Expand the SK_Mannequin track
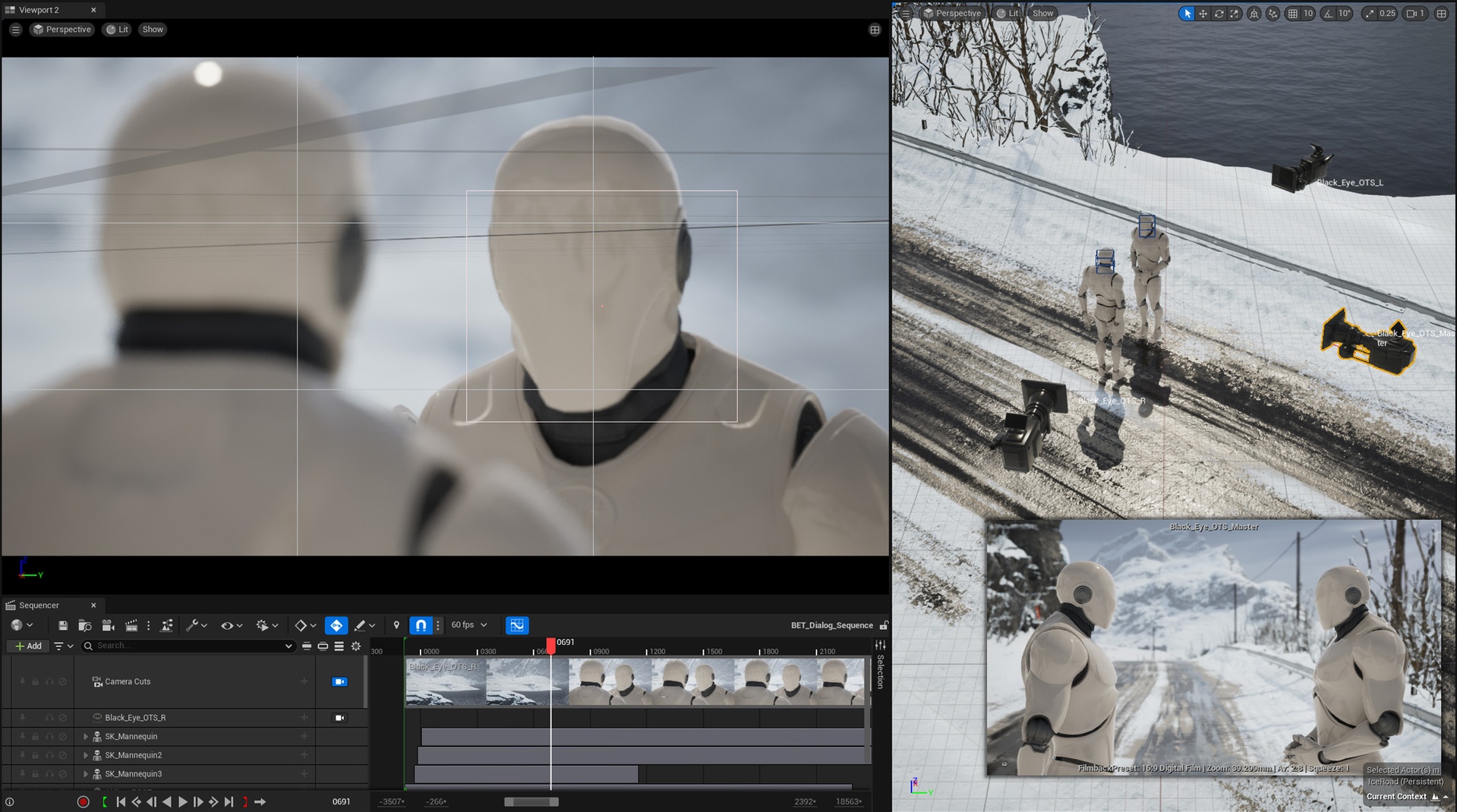Screen dimensions: 1457x812 (x=86, y=736)
